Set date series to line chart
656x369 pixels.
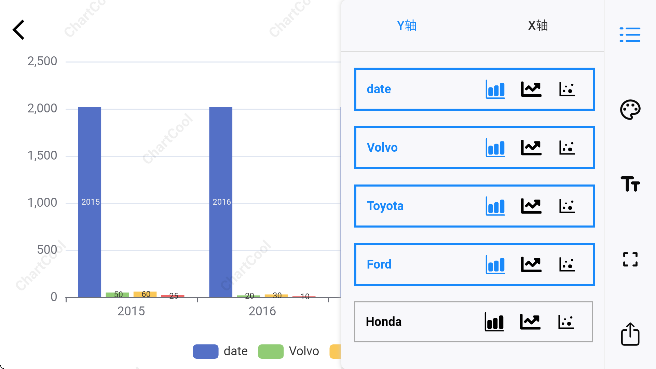pos(531,89)
